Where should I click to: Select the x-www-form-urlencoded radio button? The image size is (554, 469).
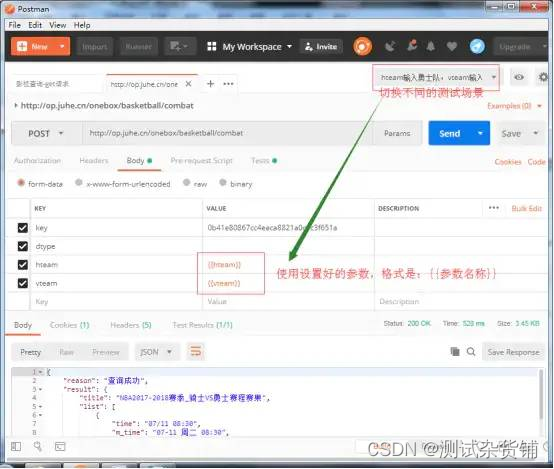79,182
